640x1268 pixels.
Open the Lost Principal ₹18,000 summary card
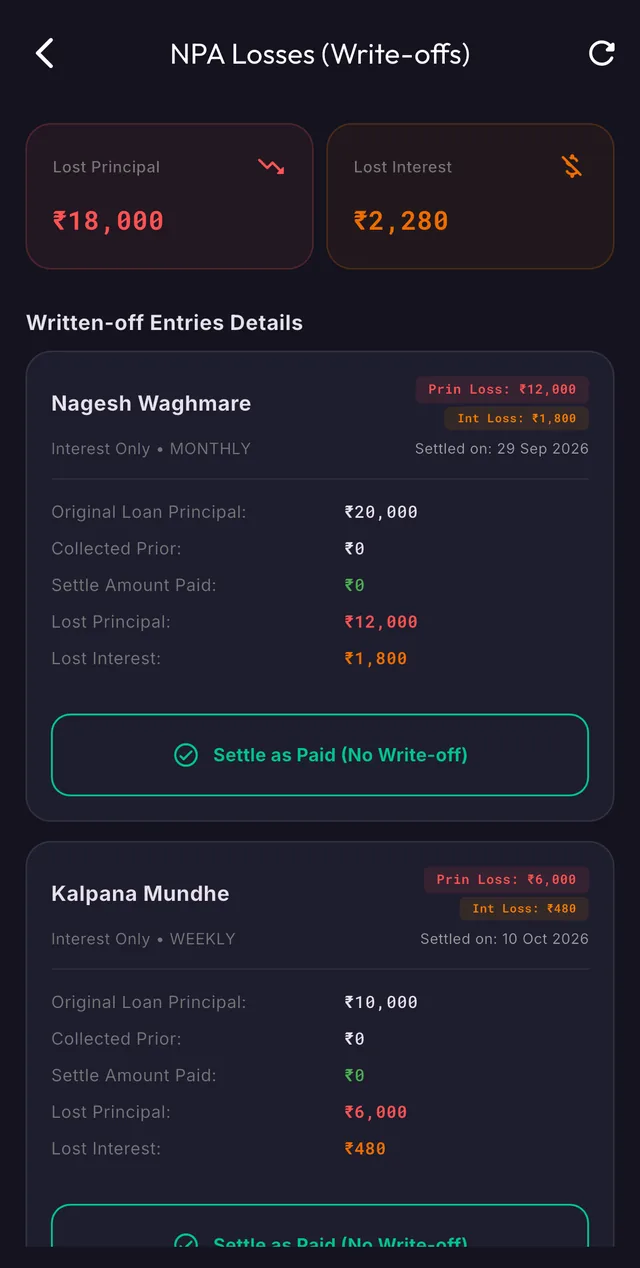coord(169,196)
